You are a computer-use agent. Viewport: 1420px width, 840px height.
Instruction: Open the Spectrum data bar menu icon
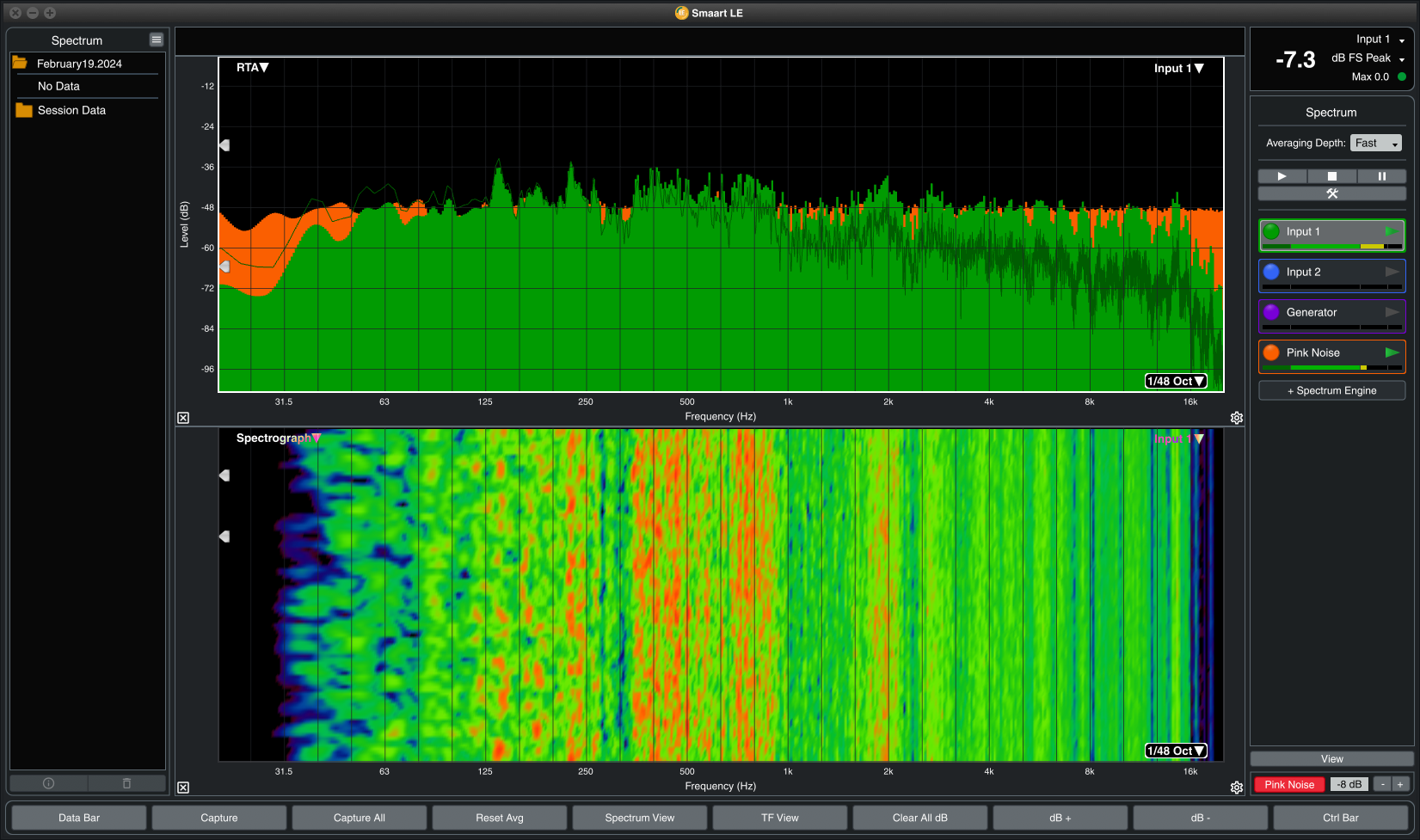click(156, 40)
